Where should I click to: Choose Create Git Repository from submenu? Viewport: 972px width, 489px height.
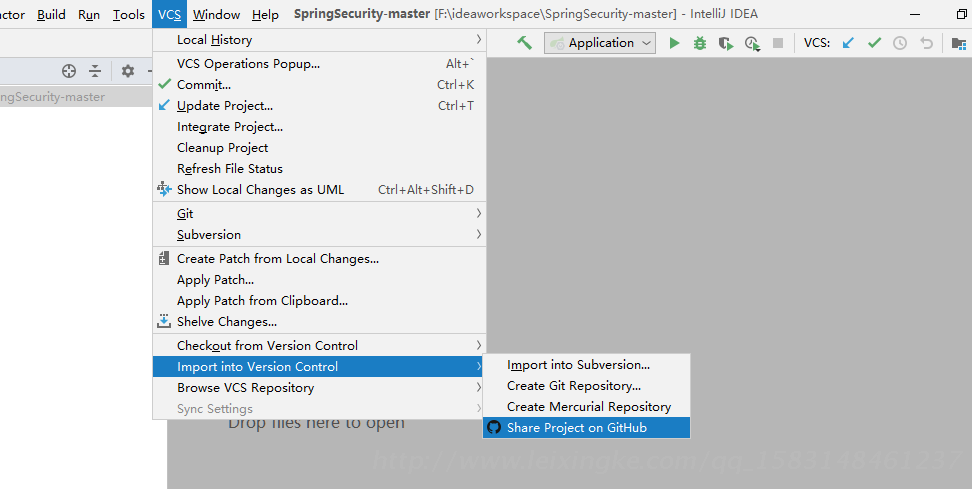coord(573,386)
